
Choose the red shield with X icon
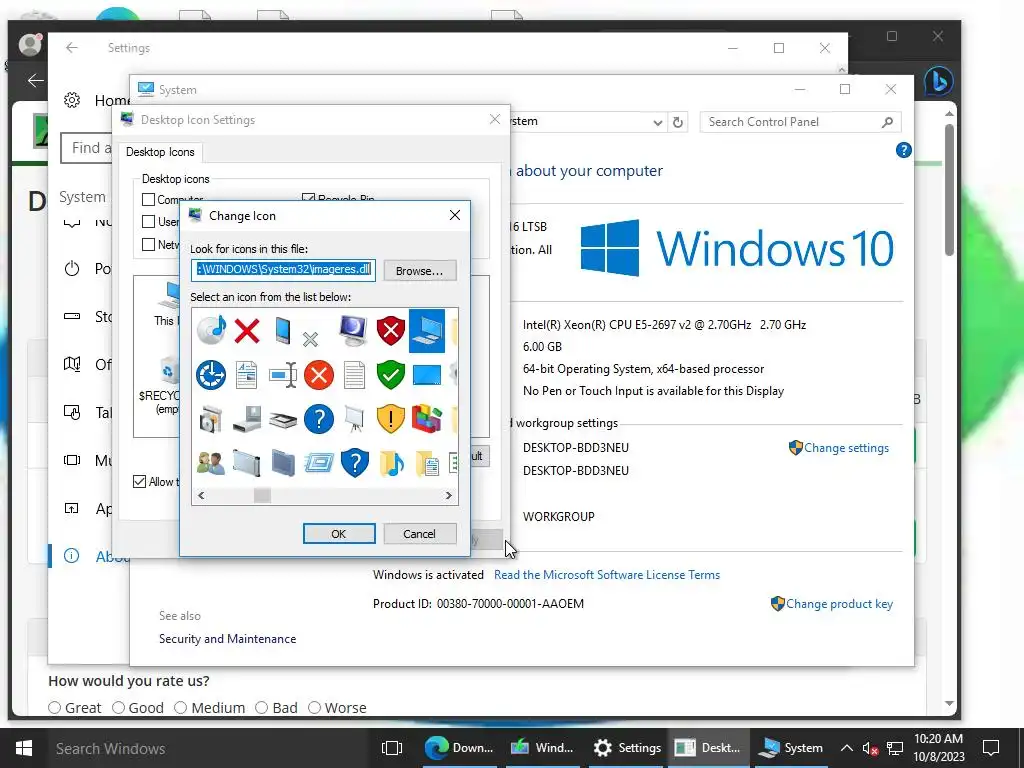[391, 330]
